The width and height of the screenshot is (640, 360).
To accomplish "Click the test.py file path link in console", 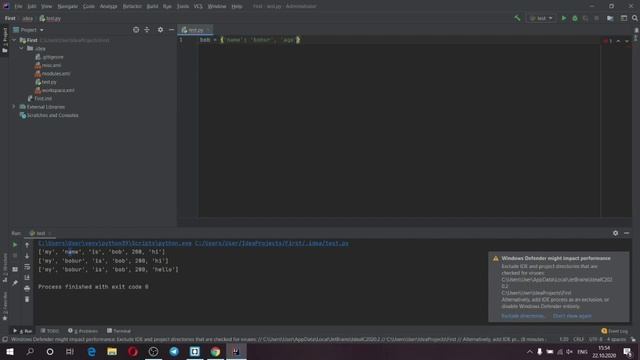I will point(271,243).
